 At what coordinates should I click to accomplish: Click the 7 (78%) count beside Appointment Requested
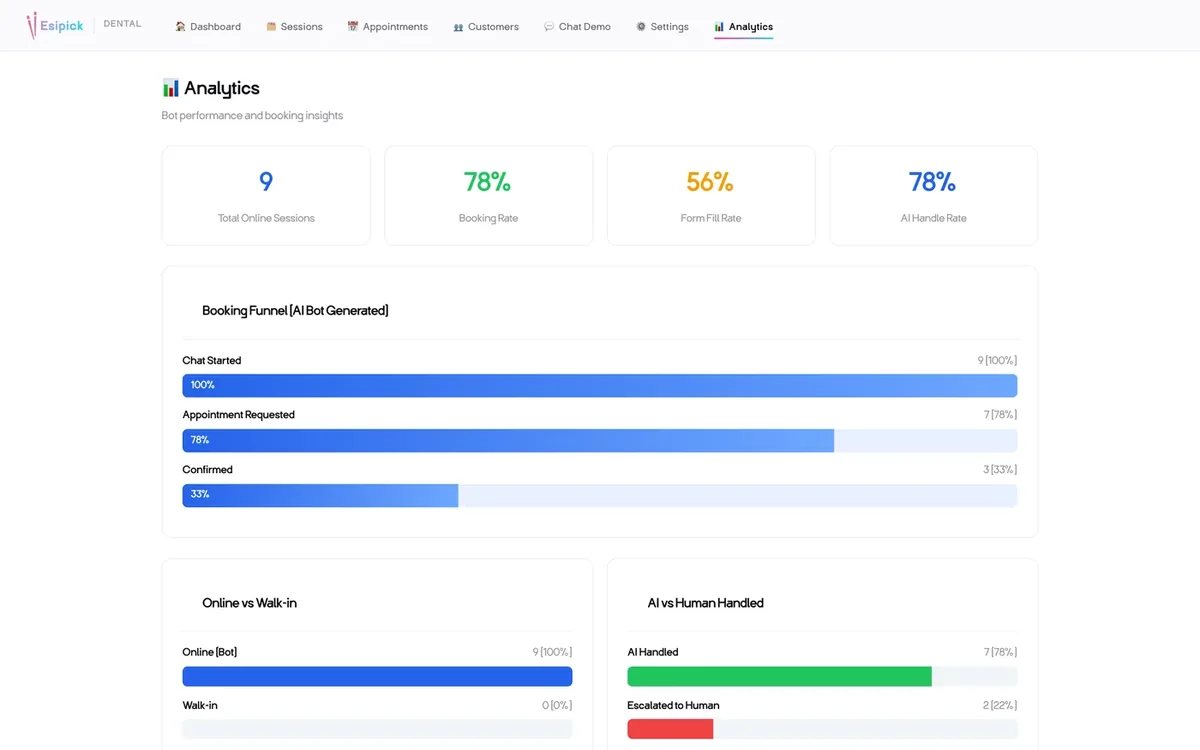(x=1000, y=415)
